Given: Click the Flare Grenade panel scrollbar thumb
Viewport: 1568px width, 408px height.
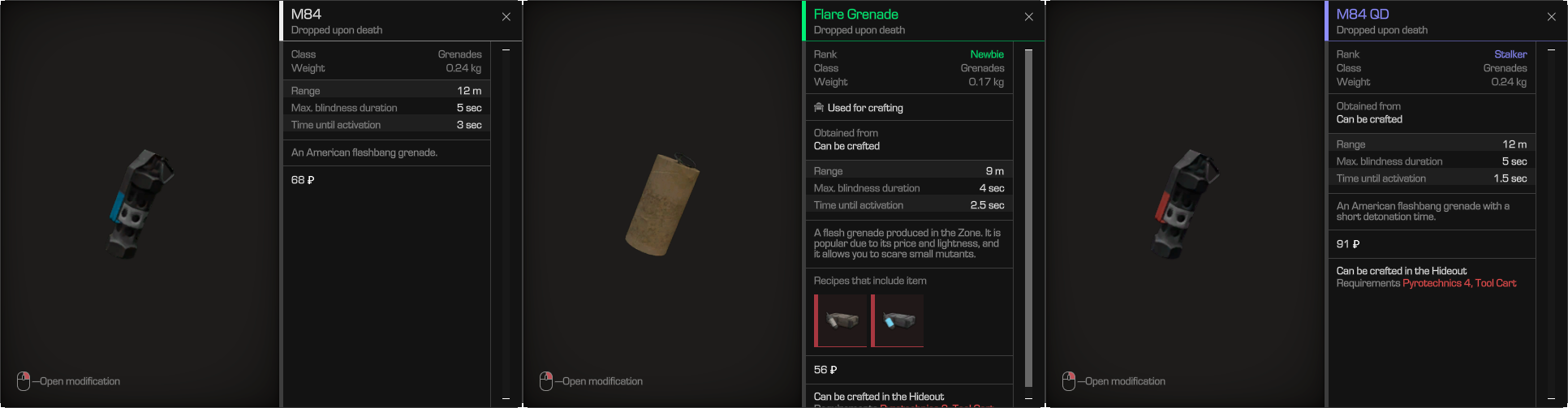Looking at the screenshot, I should click(1028, 218).
